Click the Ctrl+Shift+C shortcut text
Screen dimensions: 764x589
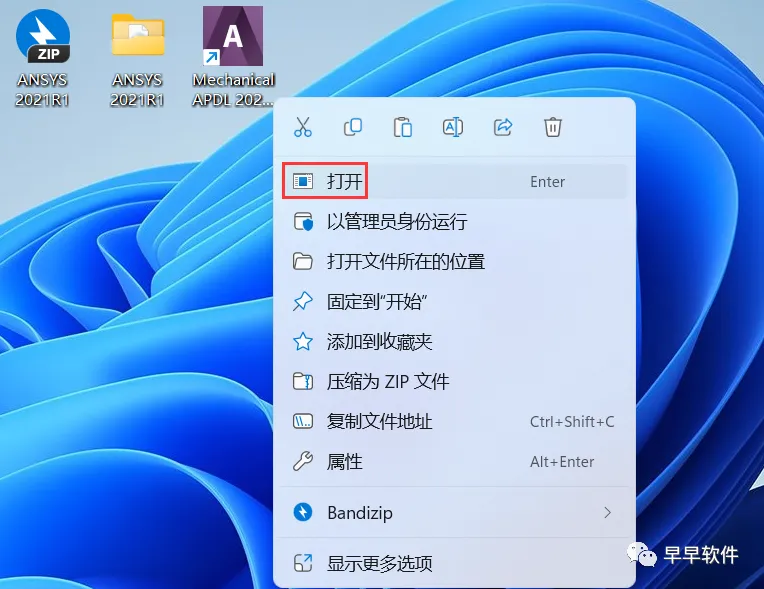click(x=572, y=421)
